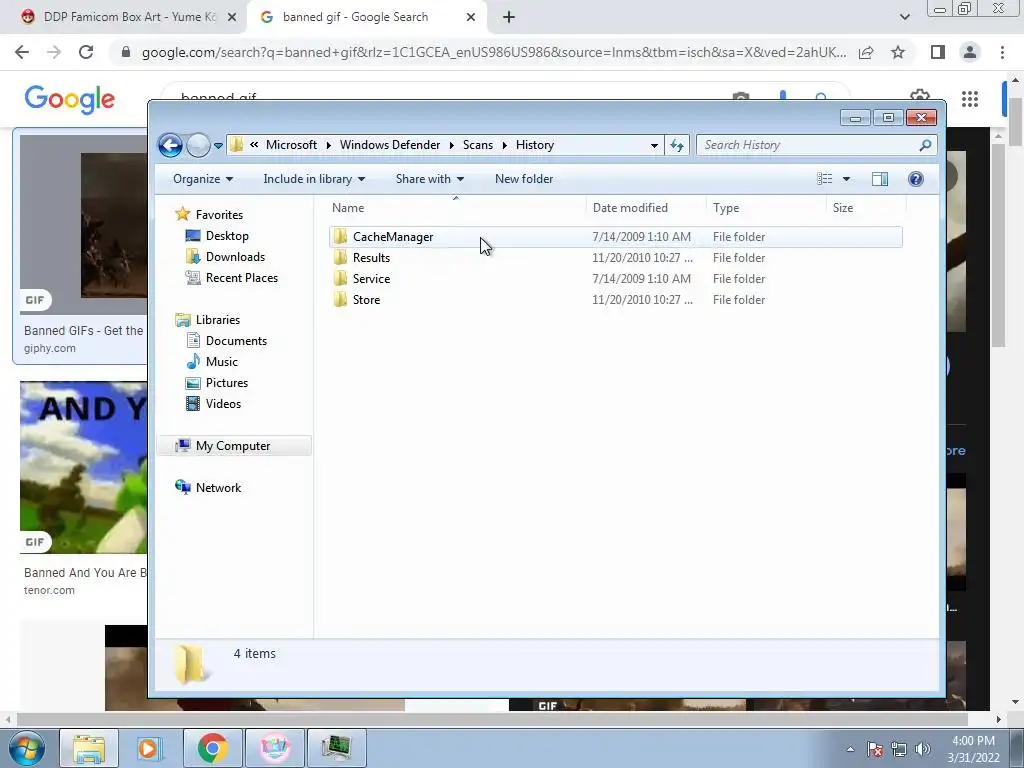This screenshot has width=1024, height=768.
Task: Open Explorer help question mark icon
Action: click(x=916, y=179)
